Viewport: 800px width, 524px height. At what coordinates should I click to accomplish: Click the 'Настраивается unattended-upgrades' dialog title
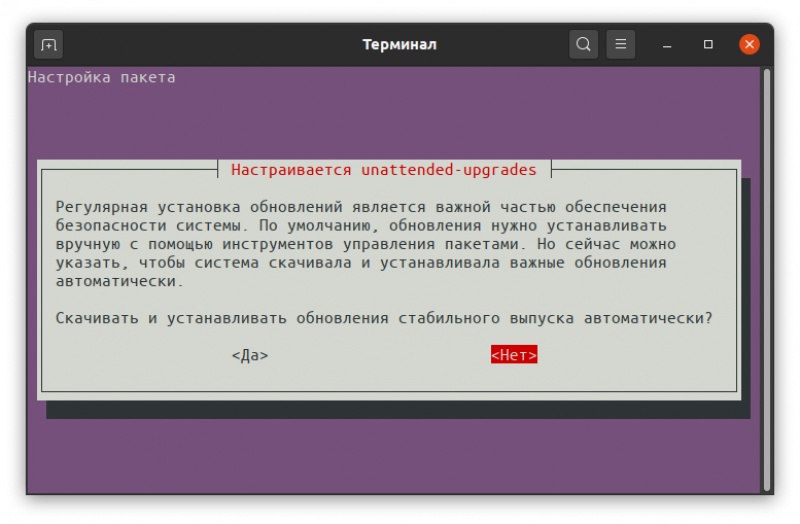(384, 169)
